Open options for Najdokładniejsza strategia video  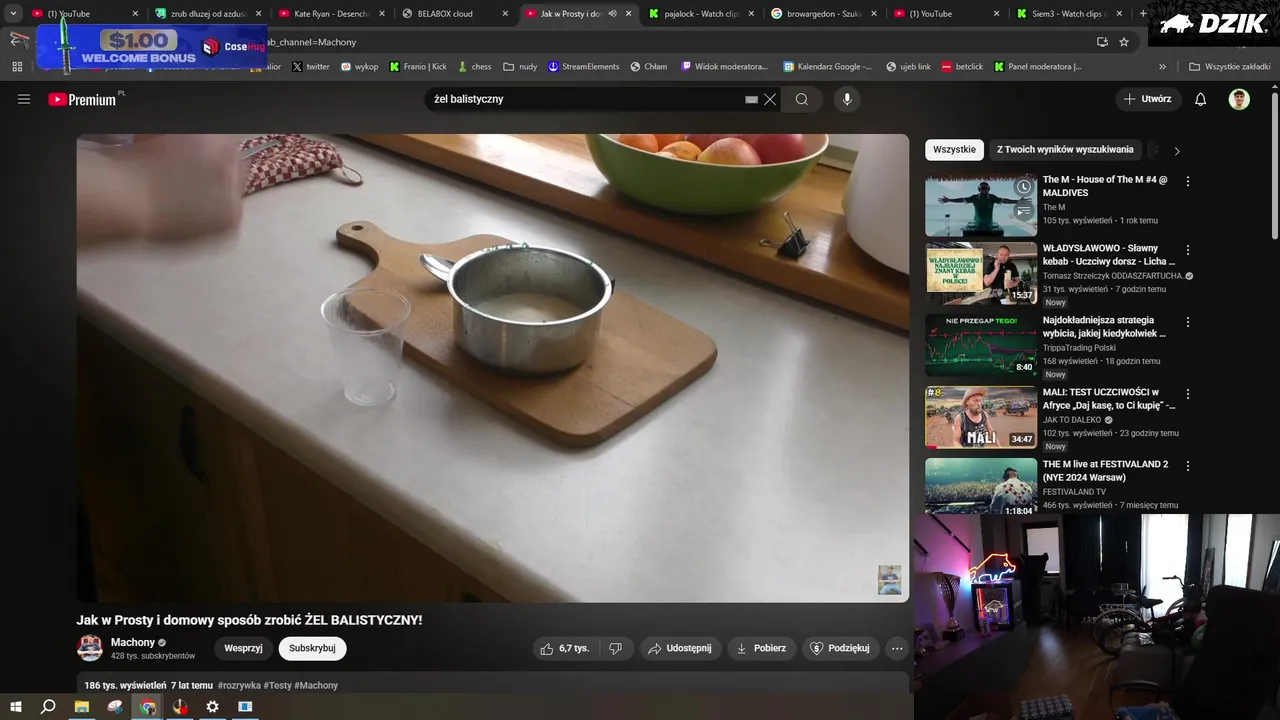pos(1188,322)
